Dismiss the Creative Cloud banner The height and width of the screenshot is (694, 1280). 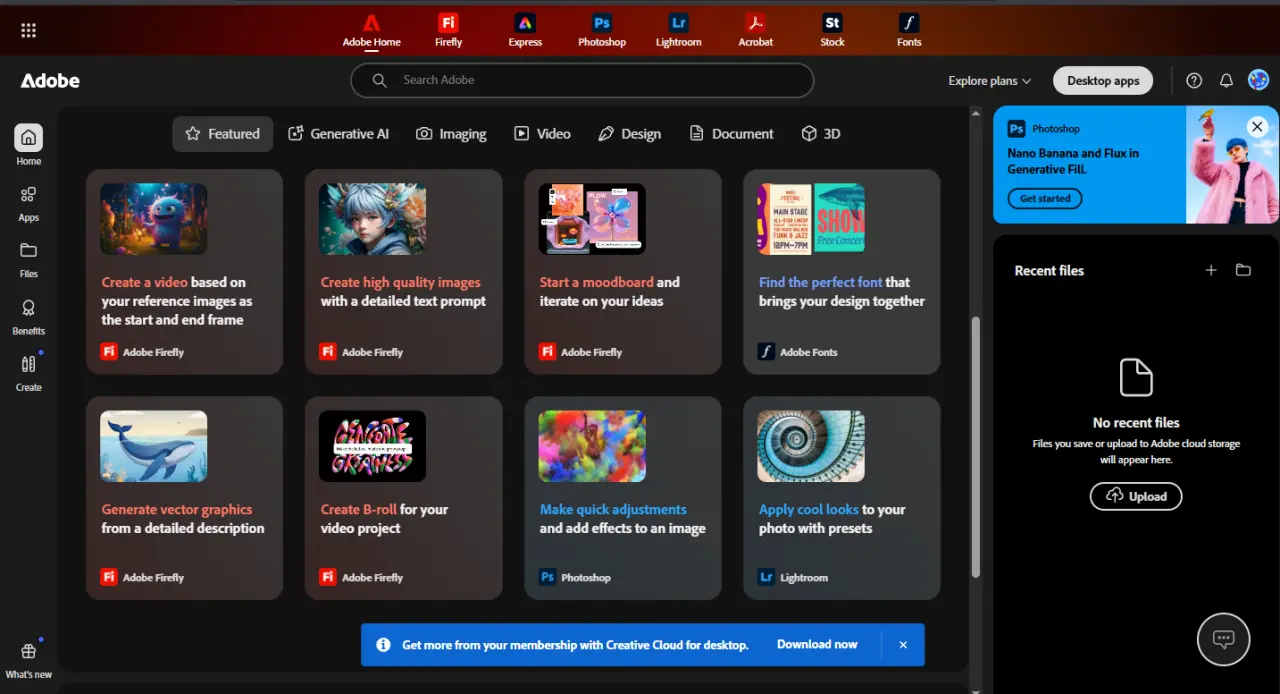(x=903, y=645)
